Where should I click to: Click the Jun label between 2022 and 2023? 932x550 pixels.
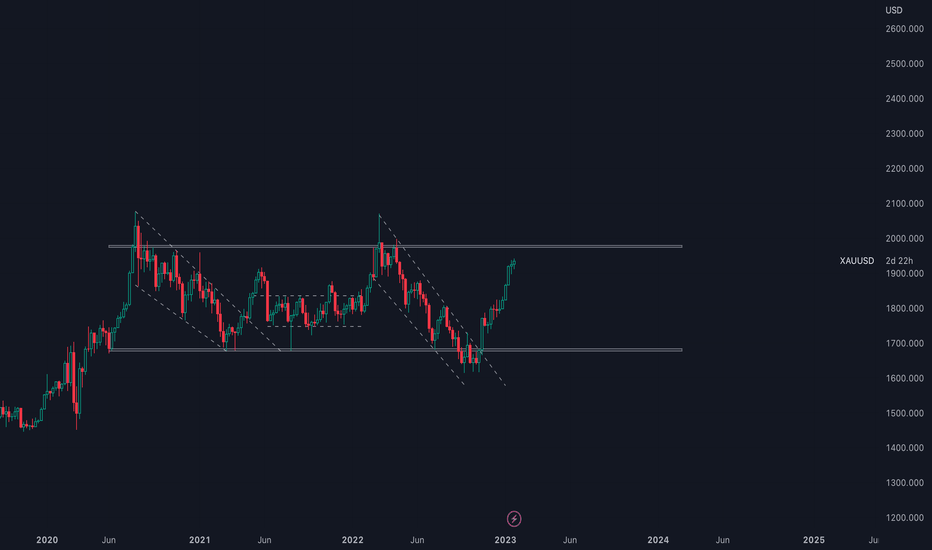(x=417, y=540)
